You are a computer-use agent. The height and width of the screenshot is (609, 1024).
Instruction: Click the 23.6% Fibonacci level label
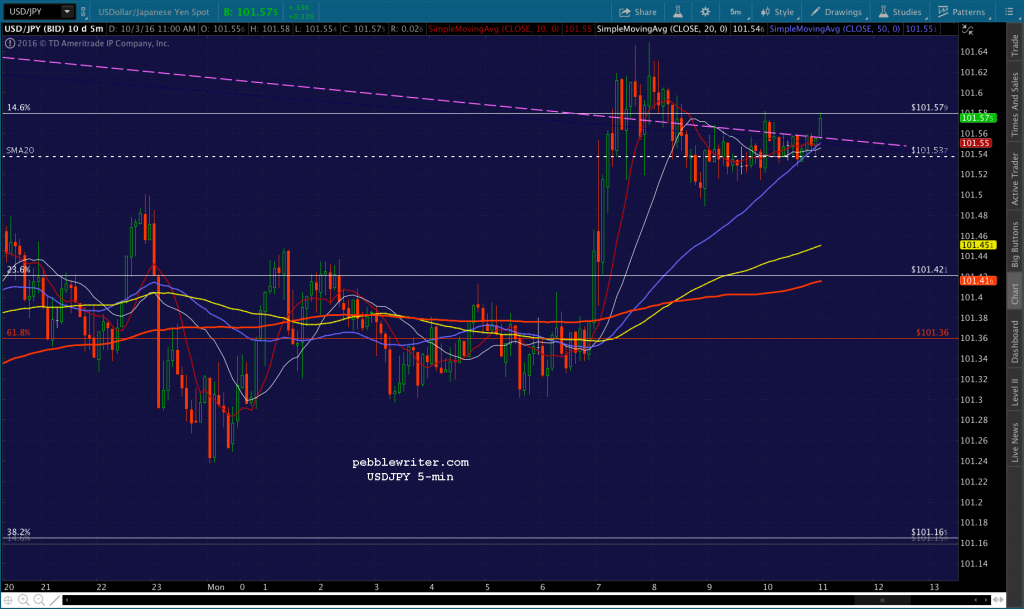pyautogui.click(x=18, y=270)
